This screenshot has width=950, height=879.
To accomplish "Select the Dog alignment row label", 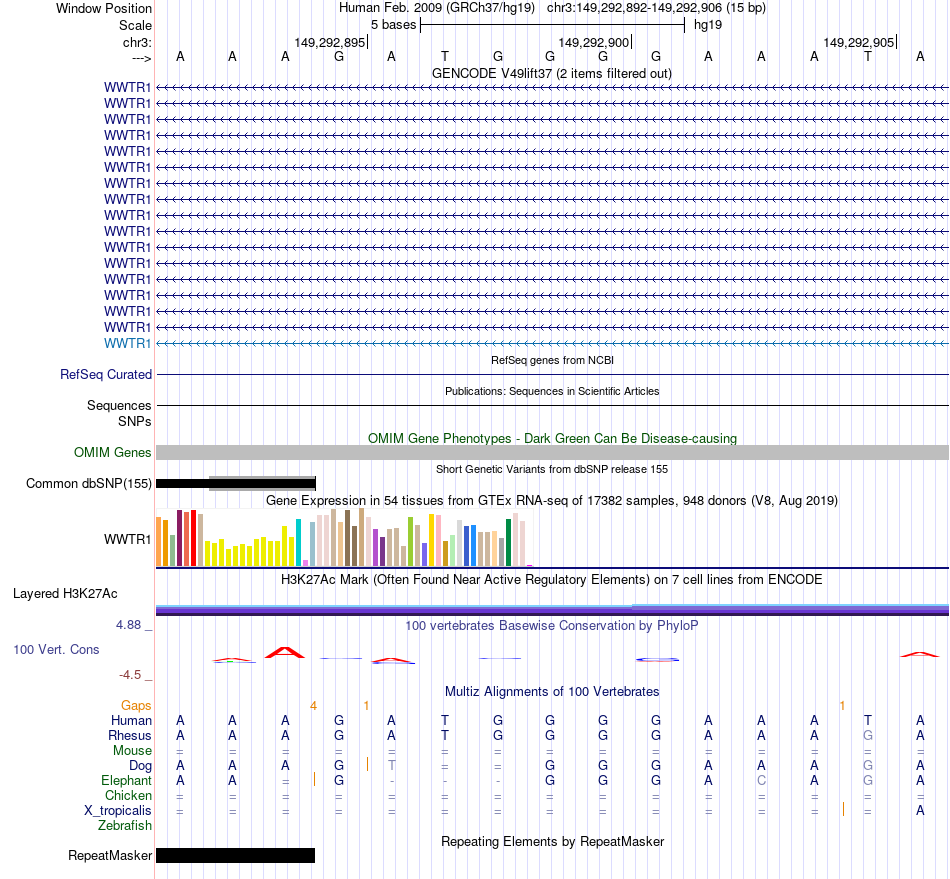I will [140, 766].
